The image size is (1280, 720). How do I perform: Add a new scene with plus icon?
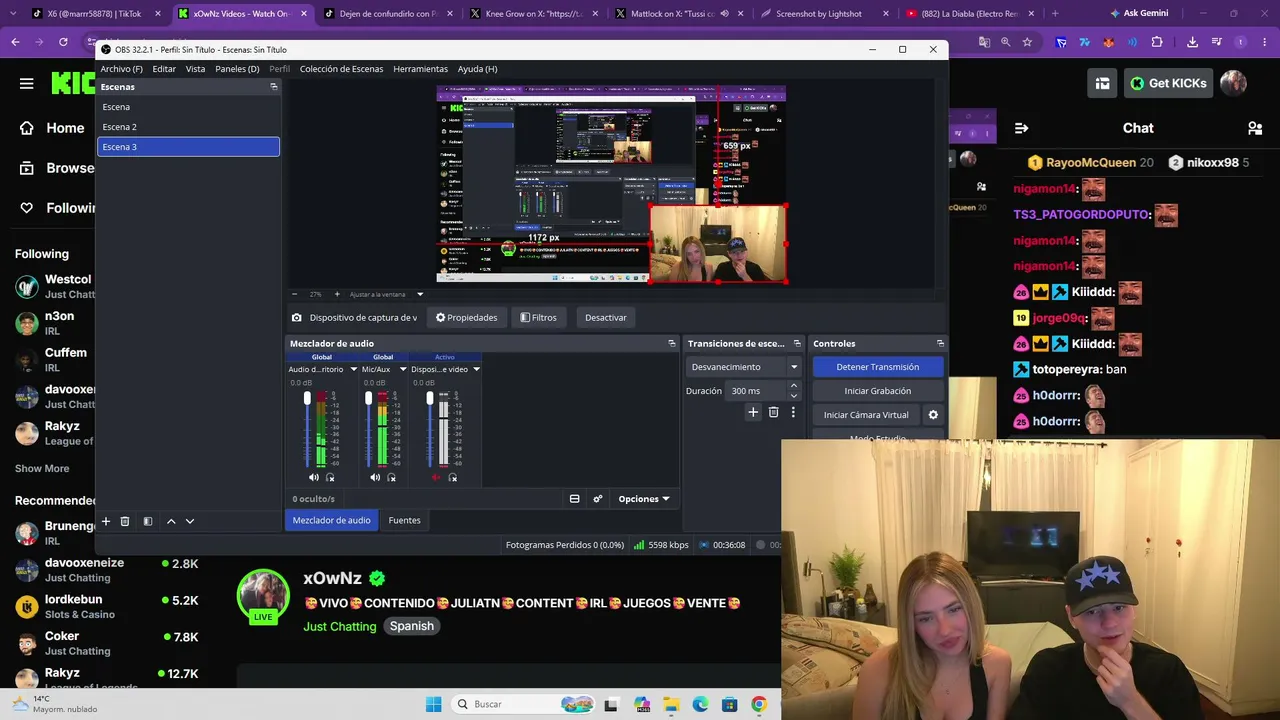[106, 521]
